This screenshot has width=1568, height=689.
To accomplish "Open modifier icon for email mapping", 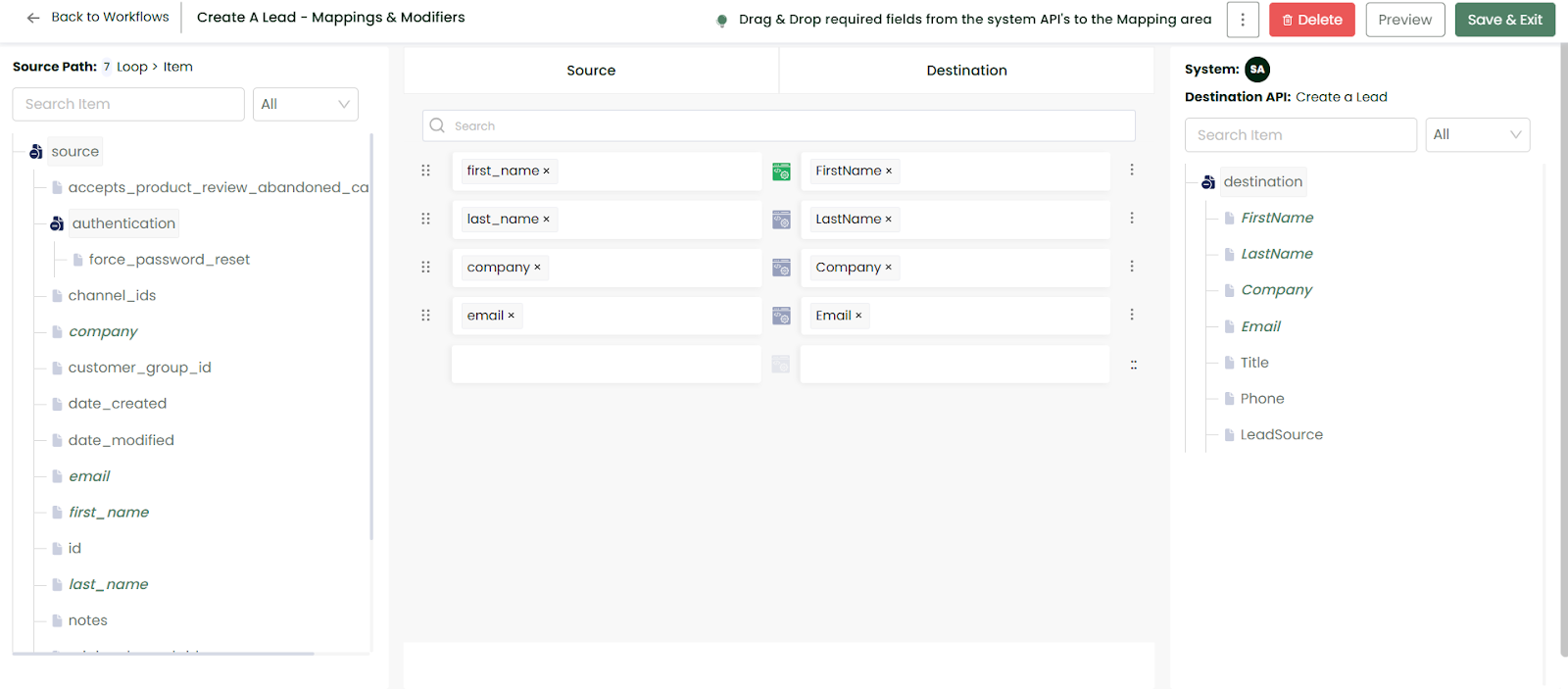I will (x=781, y=316).
